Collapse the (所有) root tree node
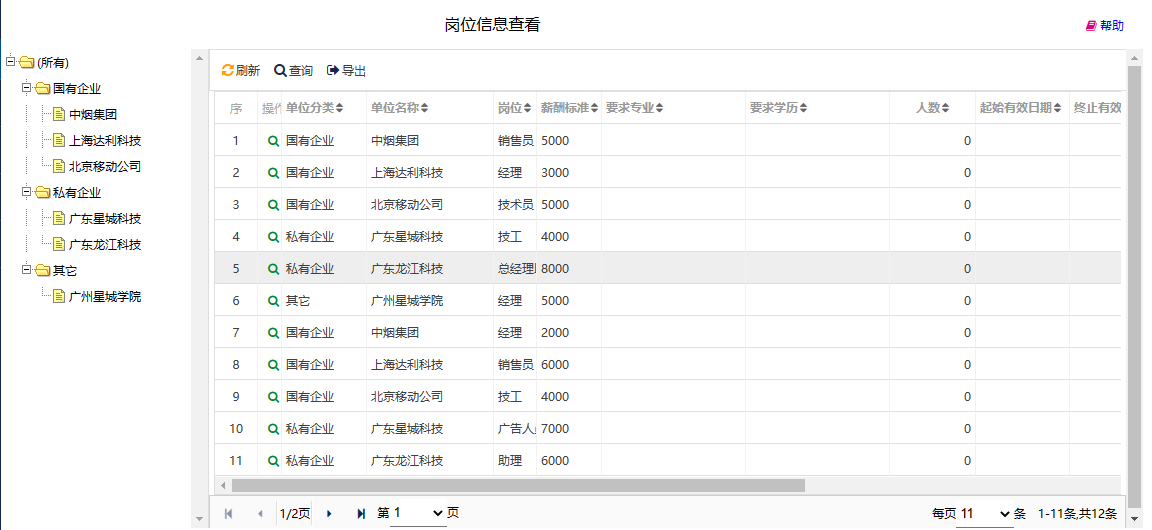 [x=10, y=62]
